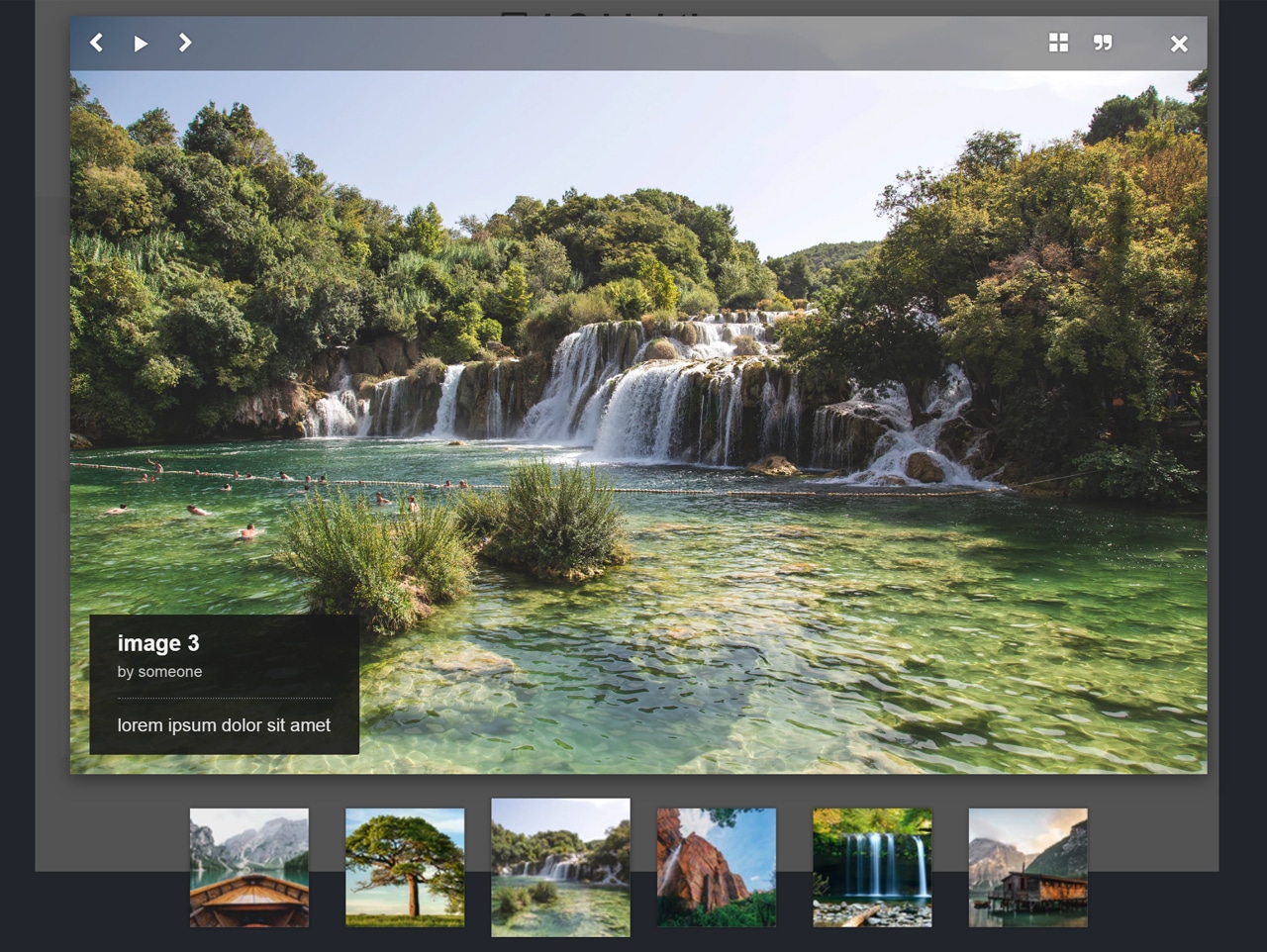The image size is (1267, 952).
Task: Select the lone tree thumbnail
Action: tap(405, 867)
